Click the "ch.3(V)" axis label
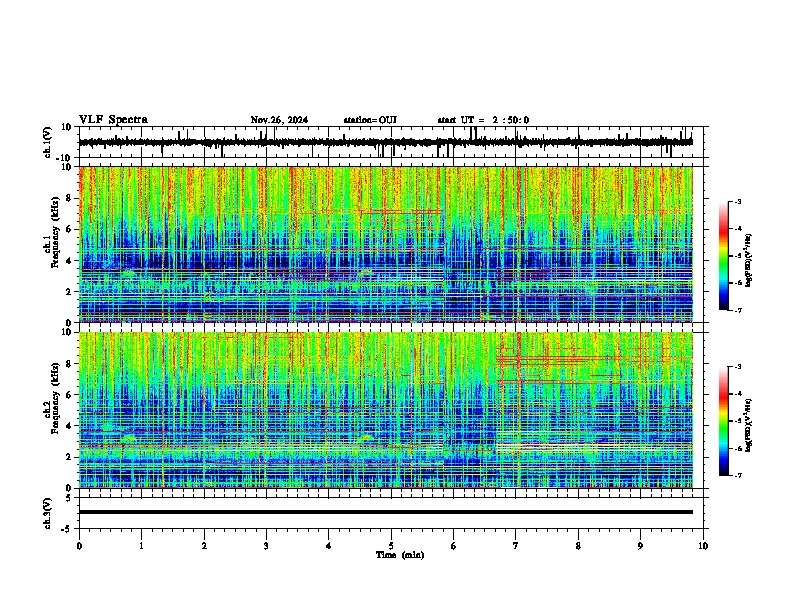 tap(48, 513)
